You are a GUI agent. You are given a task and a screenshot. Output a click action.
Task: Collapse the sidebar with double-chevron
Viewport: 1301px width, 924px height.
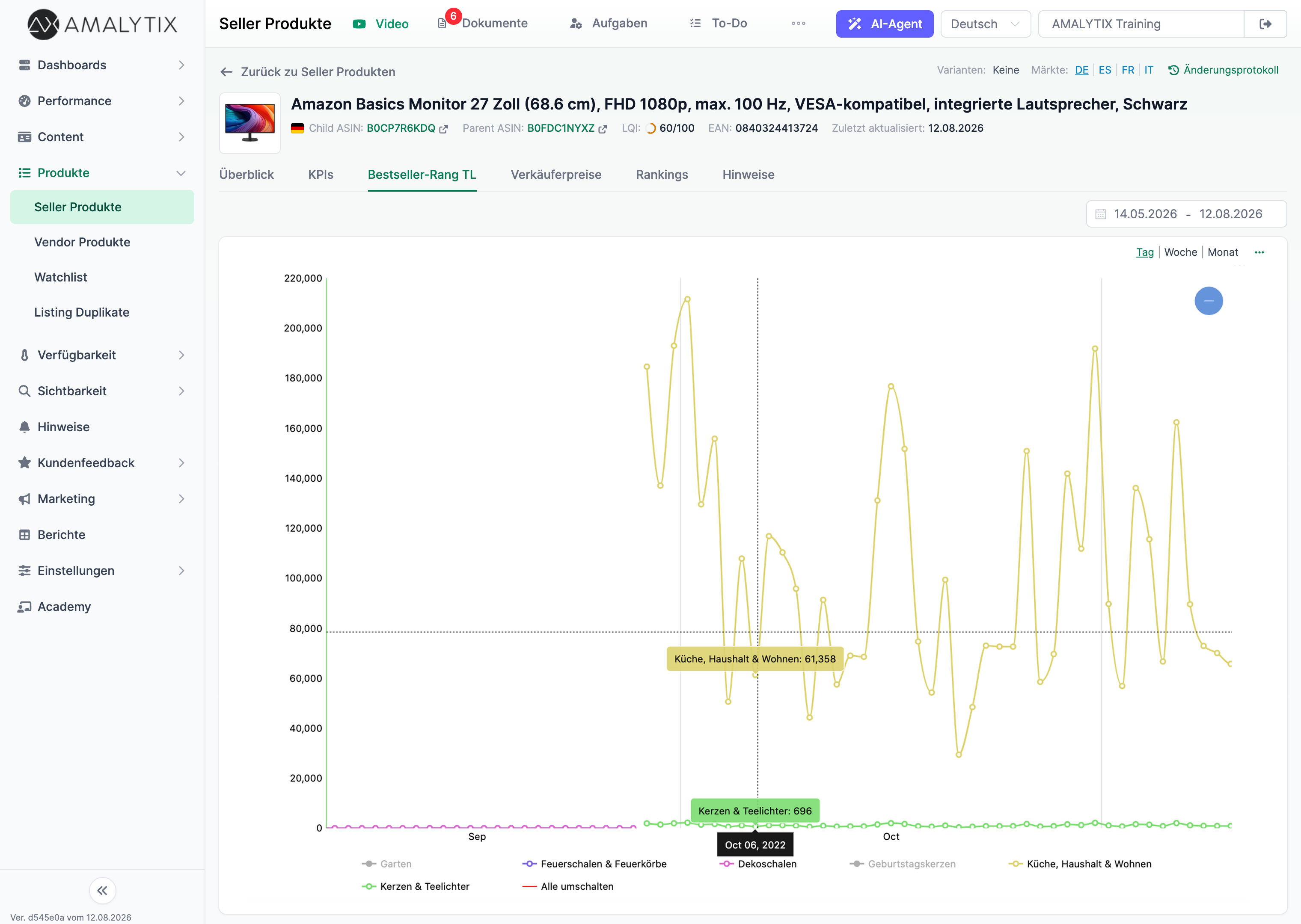tap(102, 891)
